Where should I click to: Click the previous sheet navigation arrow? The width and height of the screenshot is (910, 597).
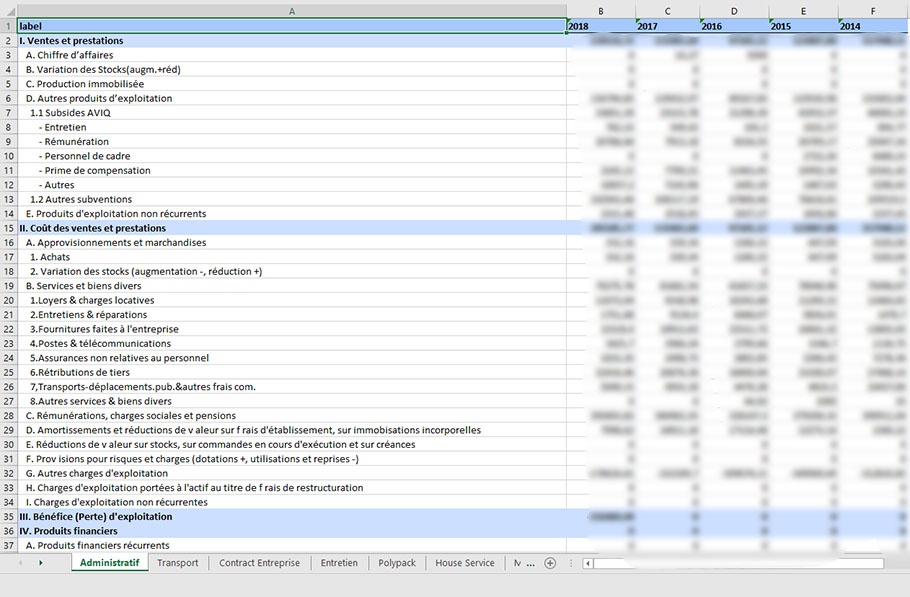pos(20,564)
